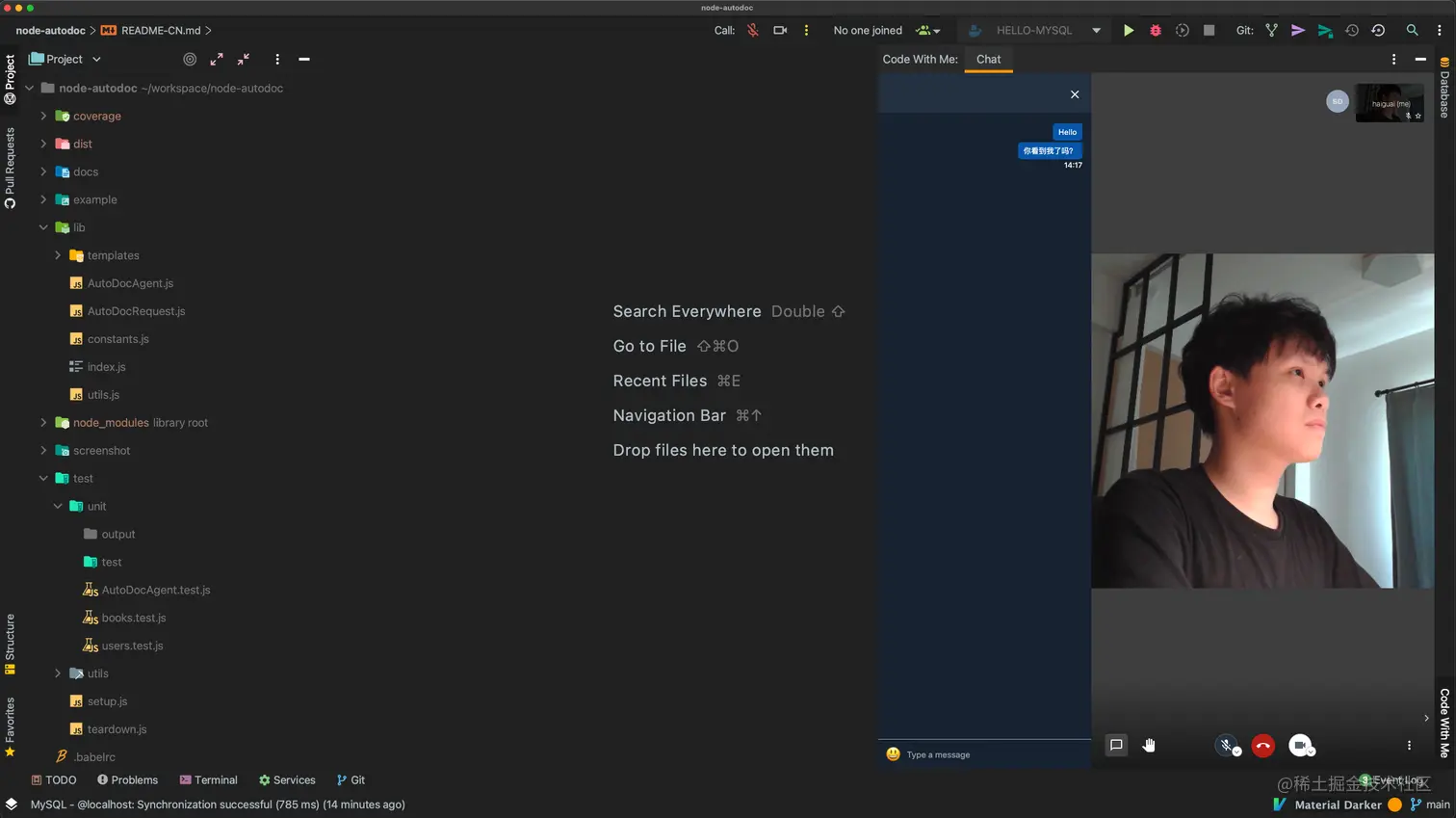1456x818 pixels.
Task: Hang up with red phone button
Action: pyautogui.click(x=1262, y=745)
